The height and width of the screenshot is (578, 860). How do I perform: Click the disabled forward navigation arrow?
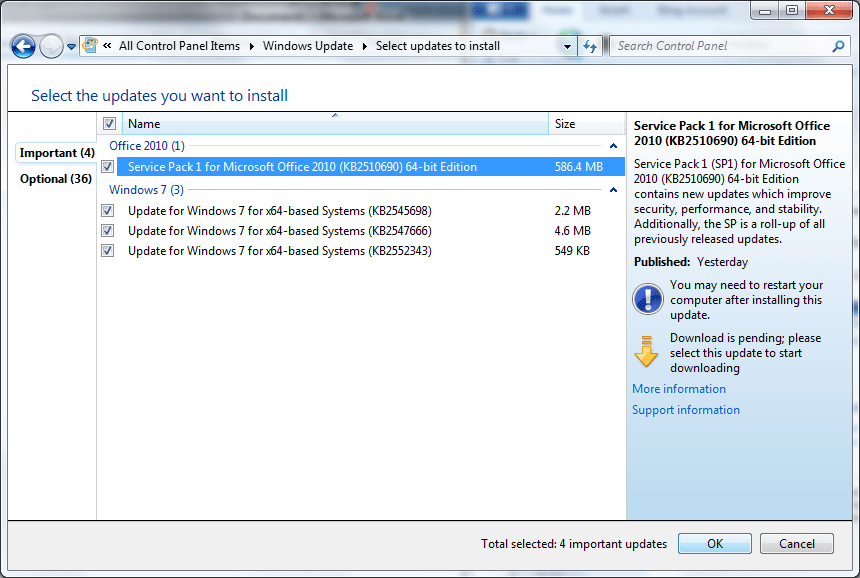[48, 46]
